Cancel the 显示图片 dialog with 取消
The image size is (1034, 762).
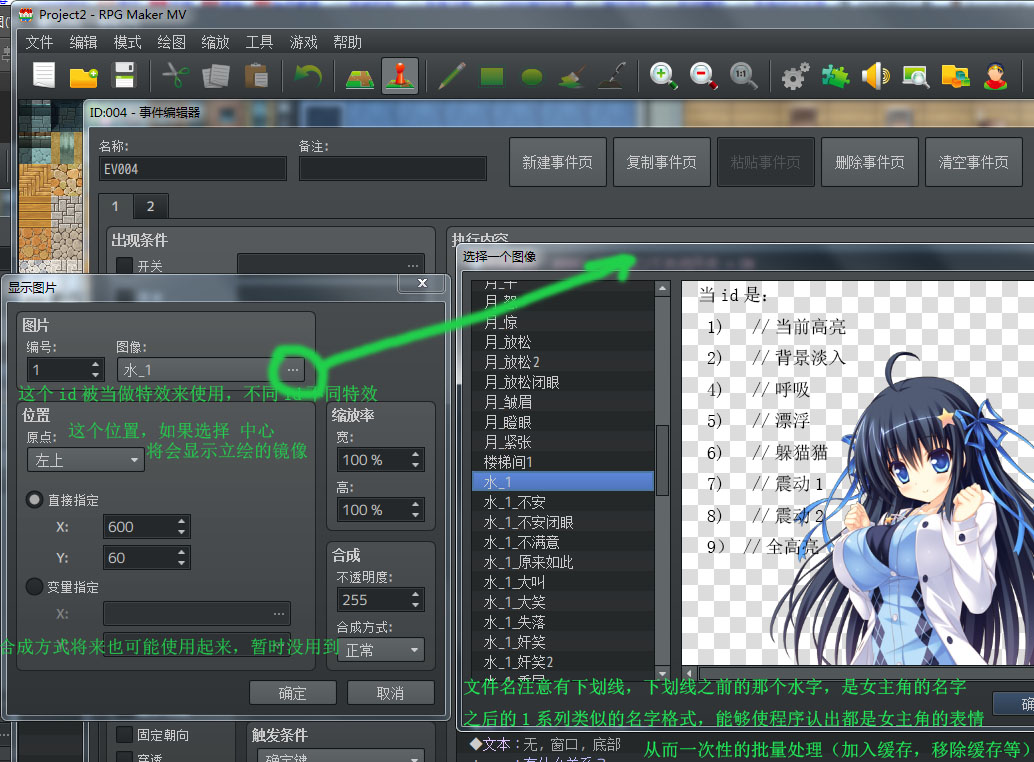(390, 693)
